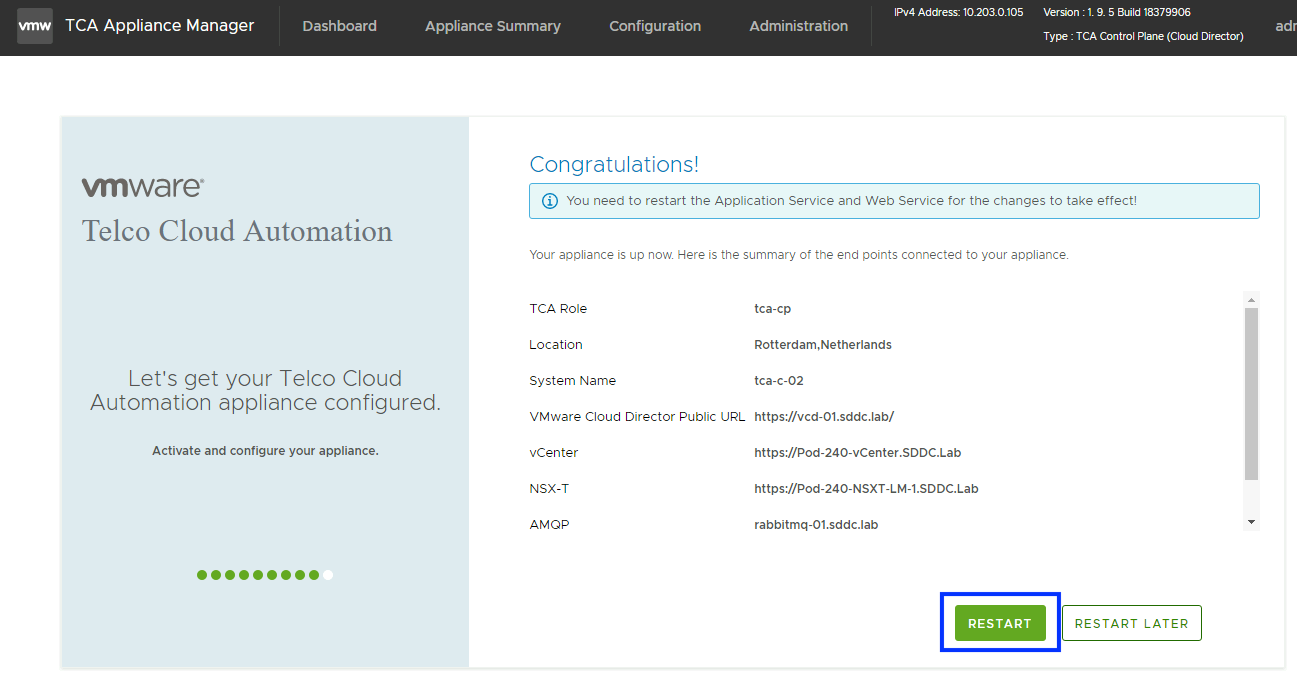
Task: Click the summary list scroll down arrow
Action: click(1250, 522)
